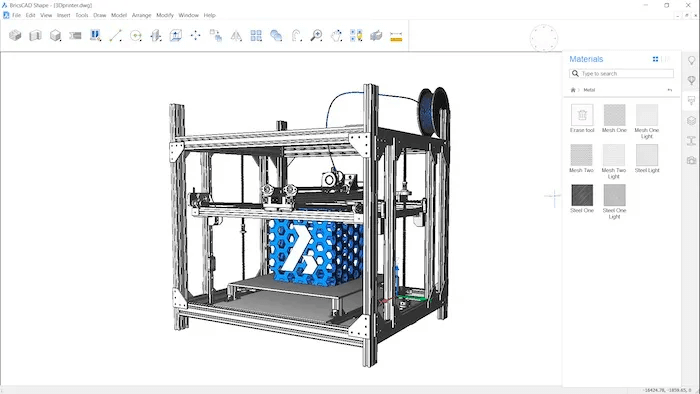
Task: Go back from Metal folder
Action: point(670,90)
